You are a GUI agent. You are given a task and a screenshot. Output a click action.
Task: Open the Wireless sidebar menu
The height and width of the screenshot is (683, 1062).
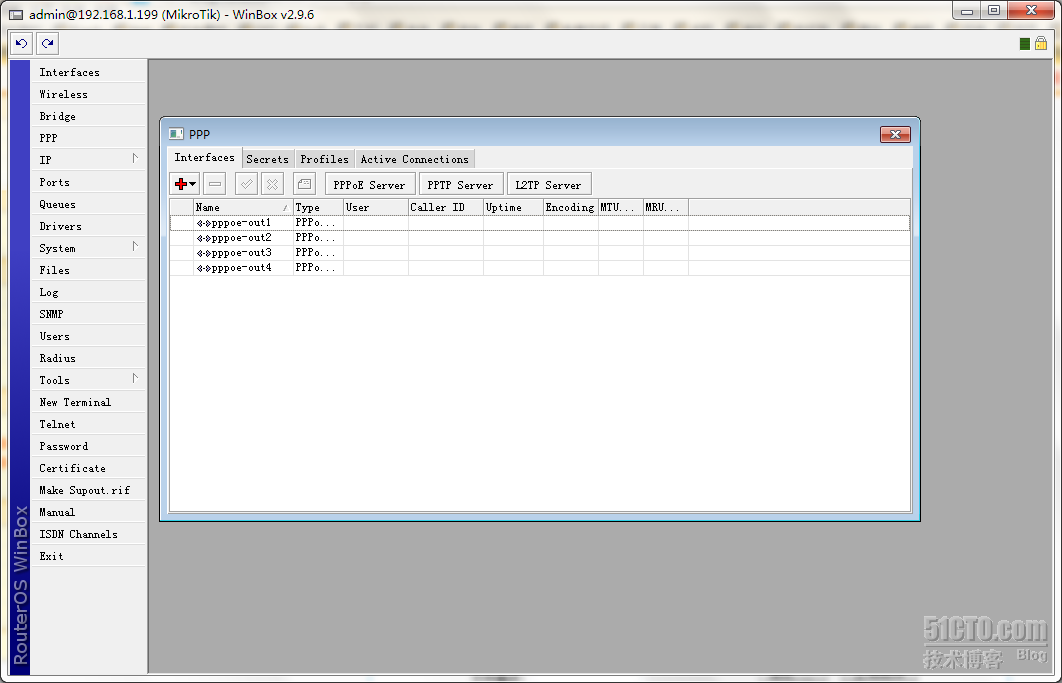tap(88, 94)
